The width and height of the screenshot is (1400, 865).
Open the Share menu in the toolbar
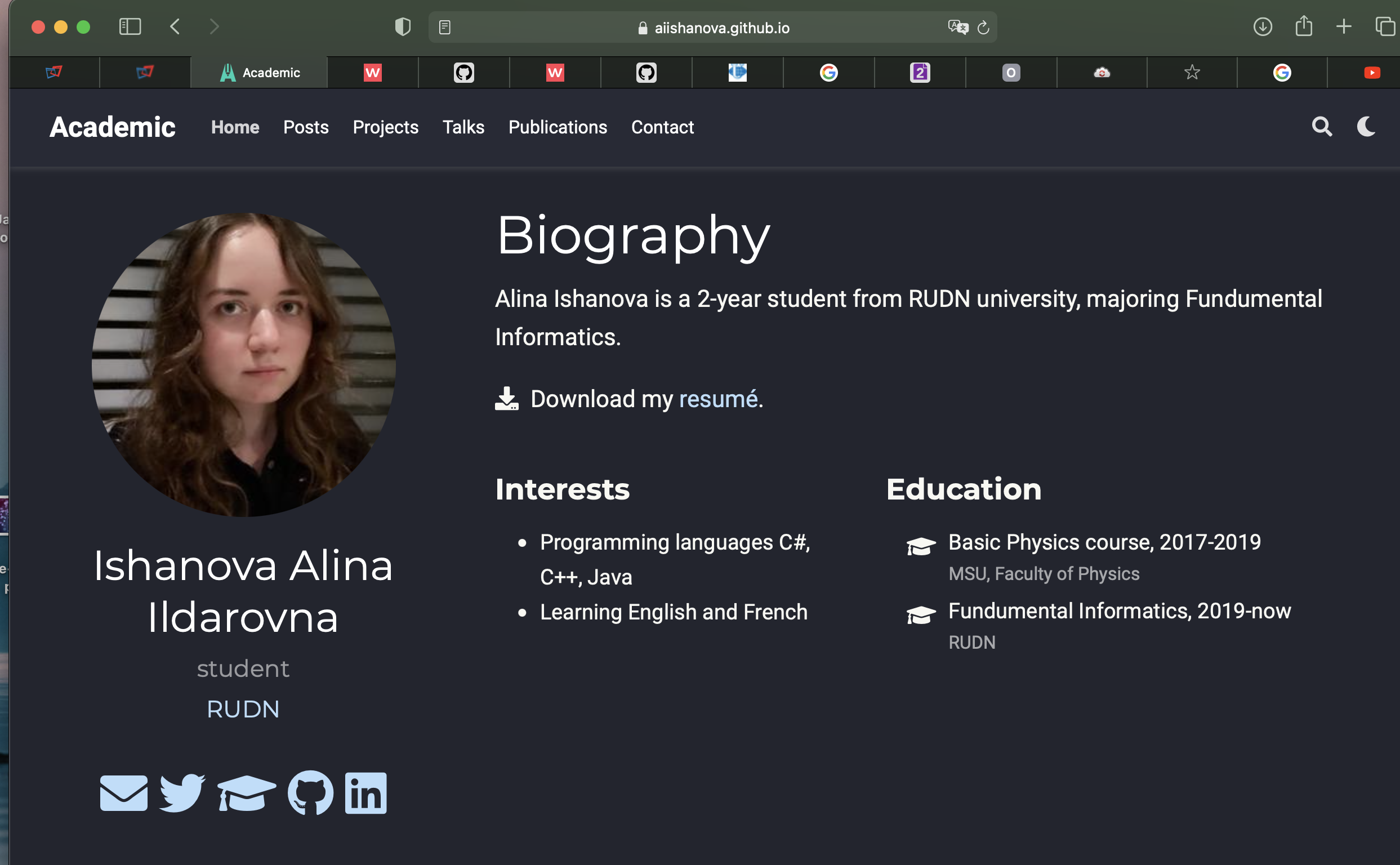1304,26
